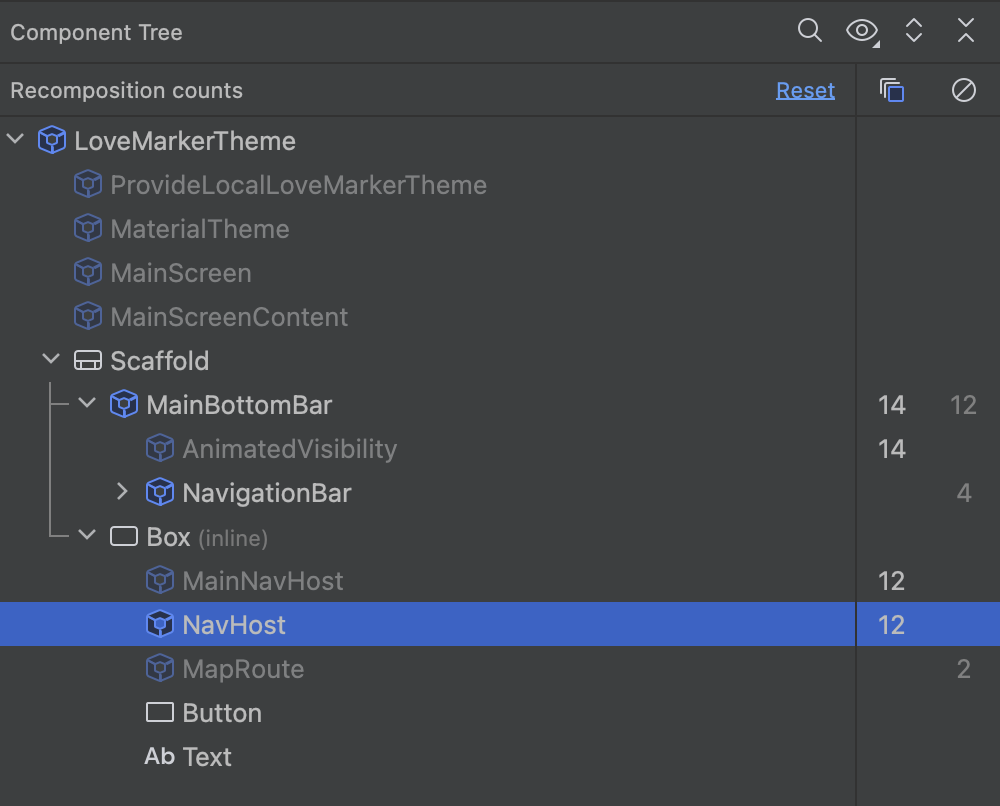Image resolution: width=1000 pixels, height=806 pixels.
Task: Click the MapRoute tree item
Action: (243, 669)
